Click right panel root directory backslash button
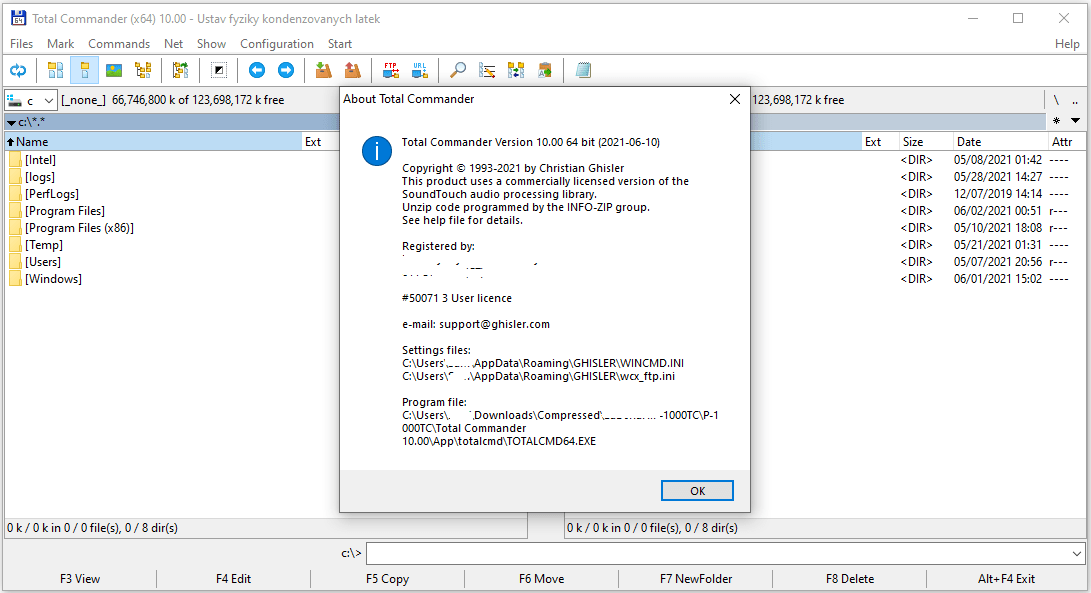The height and width of the screenshot is (593, 1091). point(1056,100)
